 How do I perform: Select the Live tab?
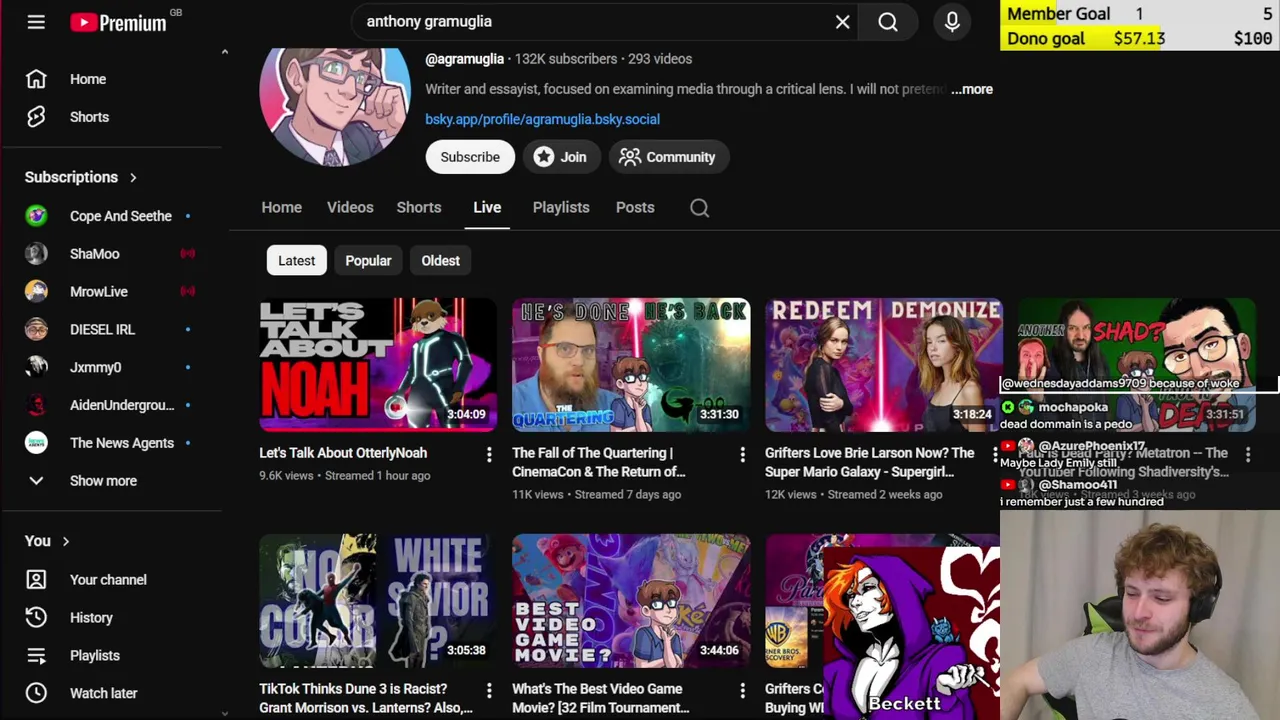coord(487,207)
